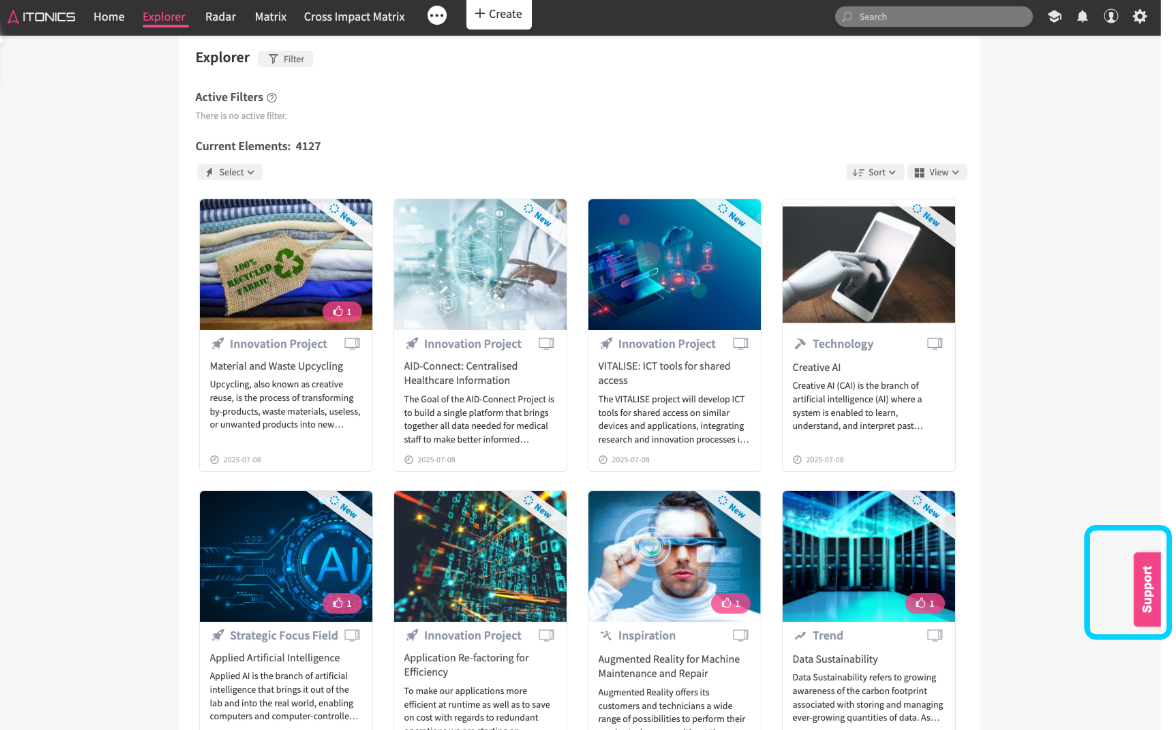Open the user profile icon
1176x730 pixels.
(x=1111, y=17)
